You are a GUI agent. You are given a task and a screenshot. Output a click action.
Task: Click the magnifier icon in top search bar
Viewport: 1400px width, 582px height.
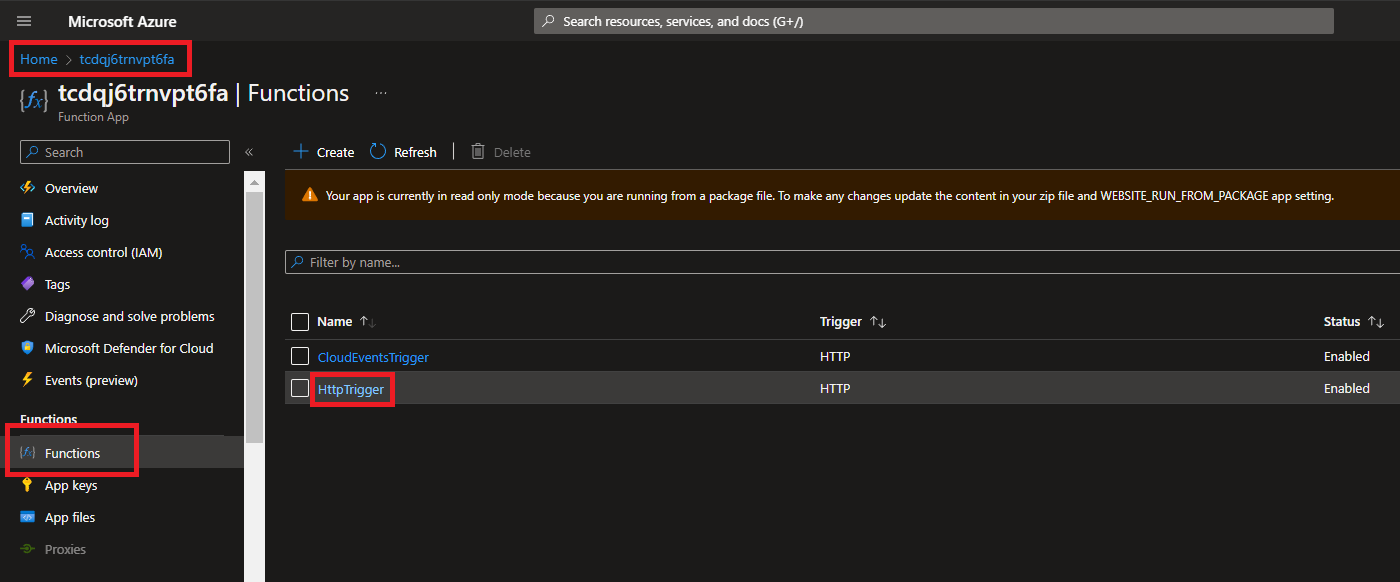[548, 21]
